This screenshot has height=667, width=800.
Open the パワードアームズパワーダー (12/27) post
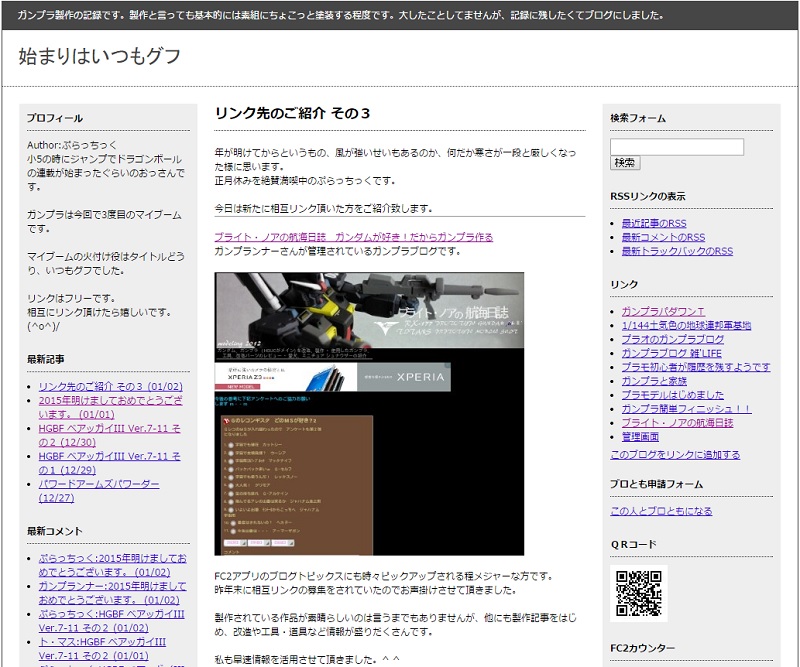pos(99,490)
